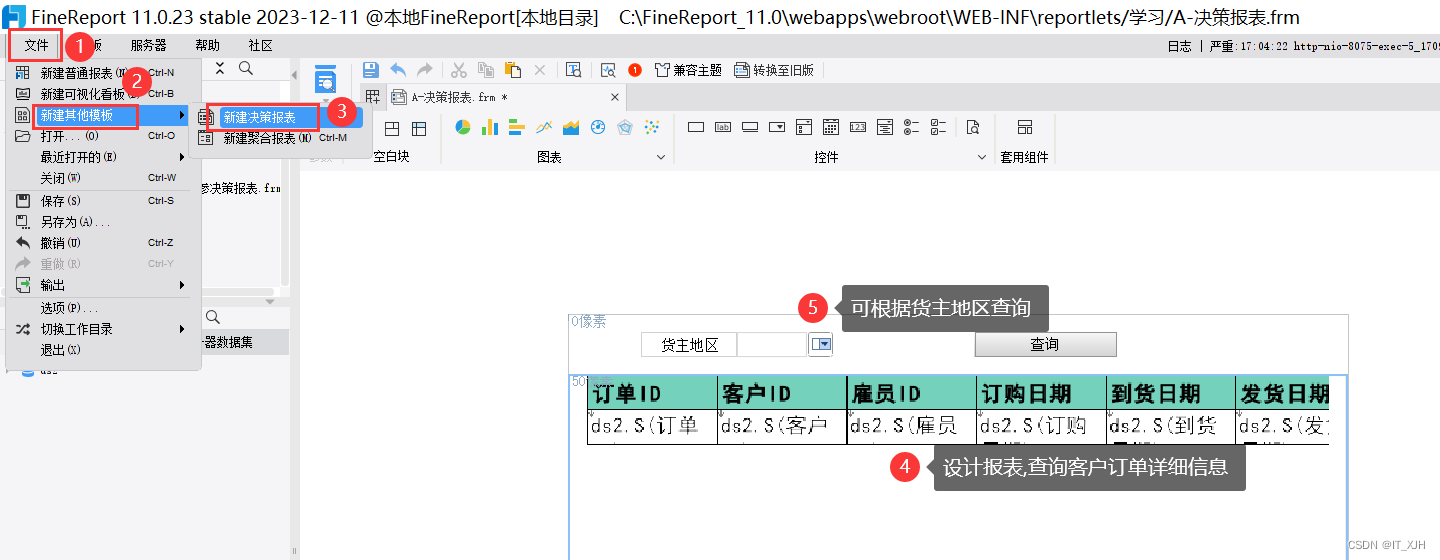This screenshot has width=1440, height=560.
Task: Open the 文件 menu
Action: pos(37,45)
